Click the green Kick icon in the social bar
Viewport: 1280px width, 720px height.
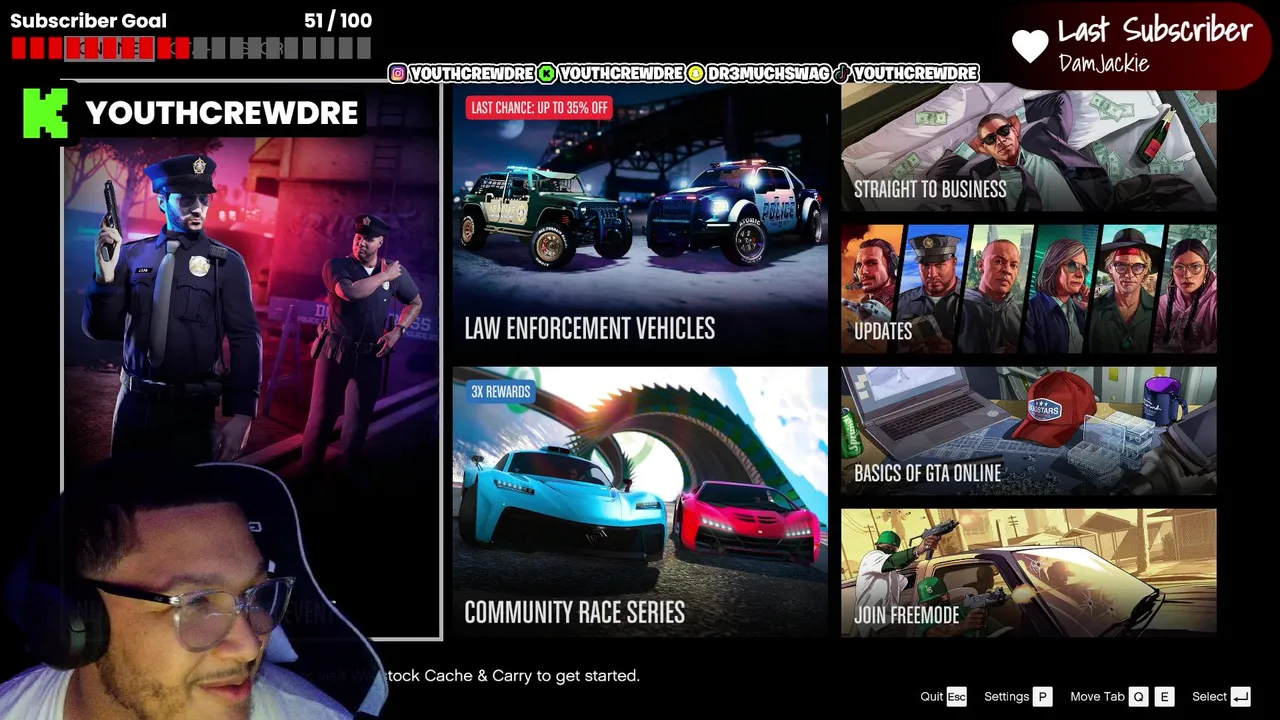click(x=546, y=73)
